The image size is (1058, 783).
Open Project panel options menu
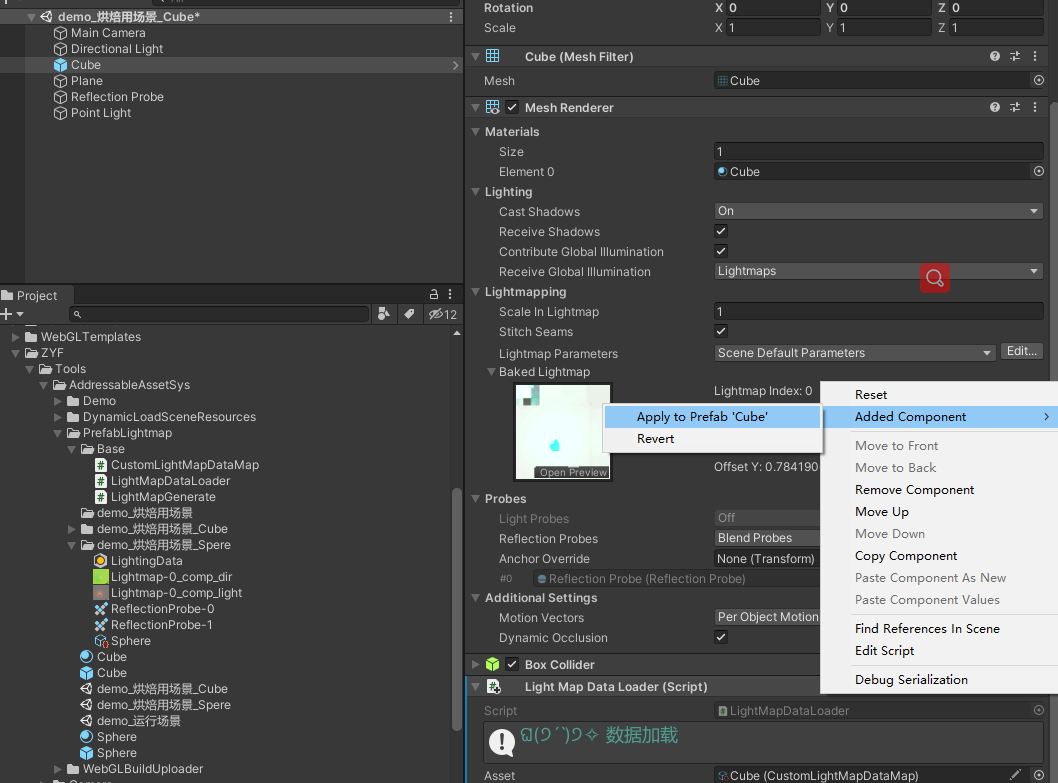pyautogui.click(x=451, y=295)
